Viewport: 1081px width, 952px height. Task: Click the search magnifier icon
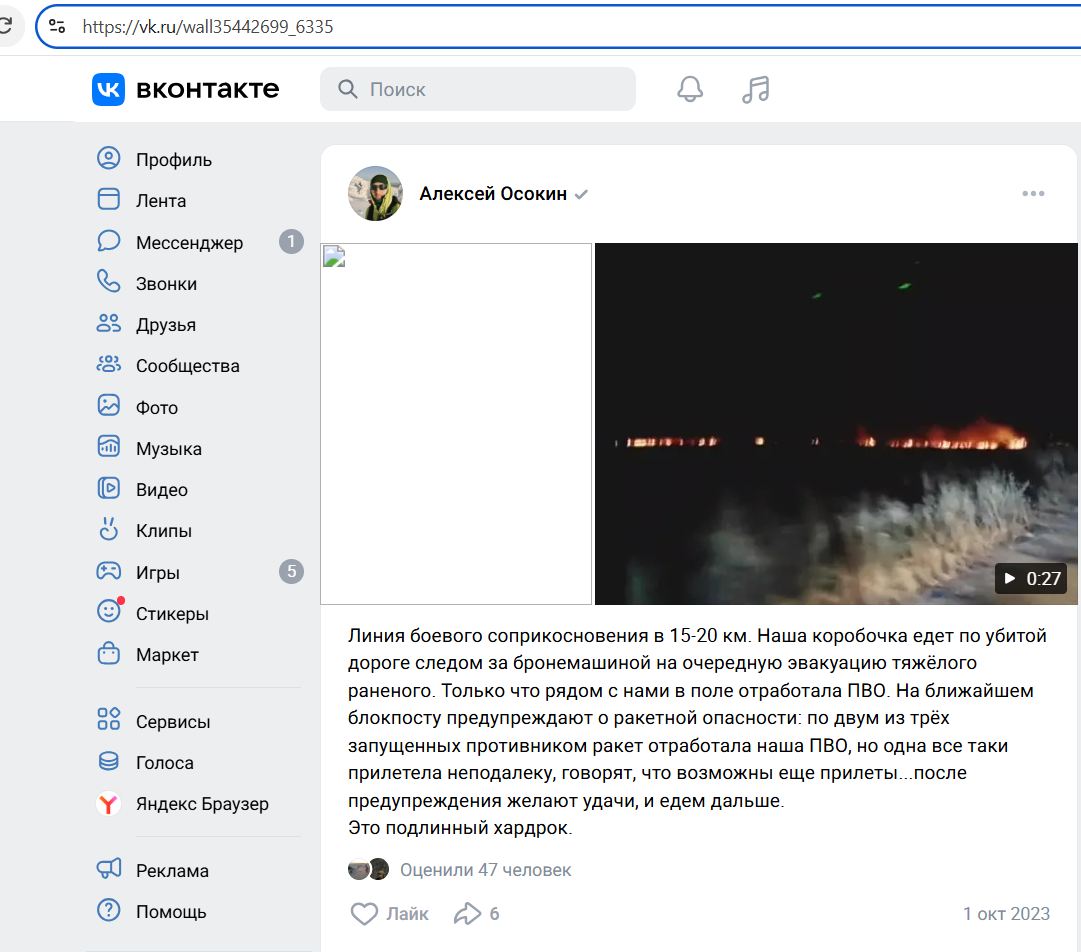[347, 89]
